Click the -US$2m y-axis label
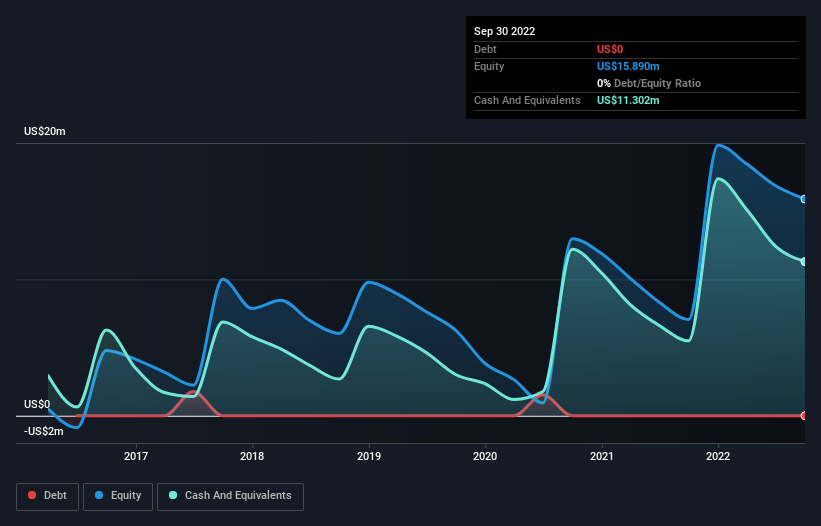 tap(43, 431)
